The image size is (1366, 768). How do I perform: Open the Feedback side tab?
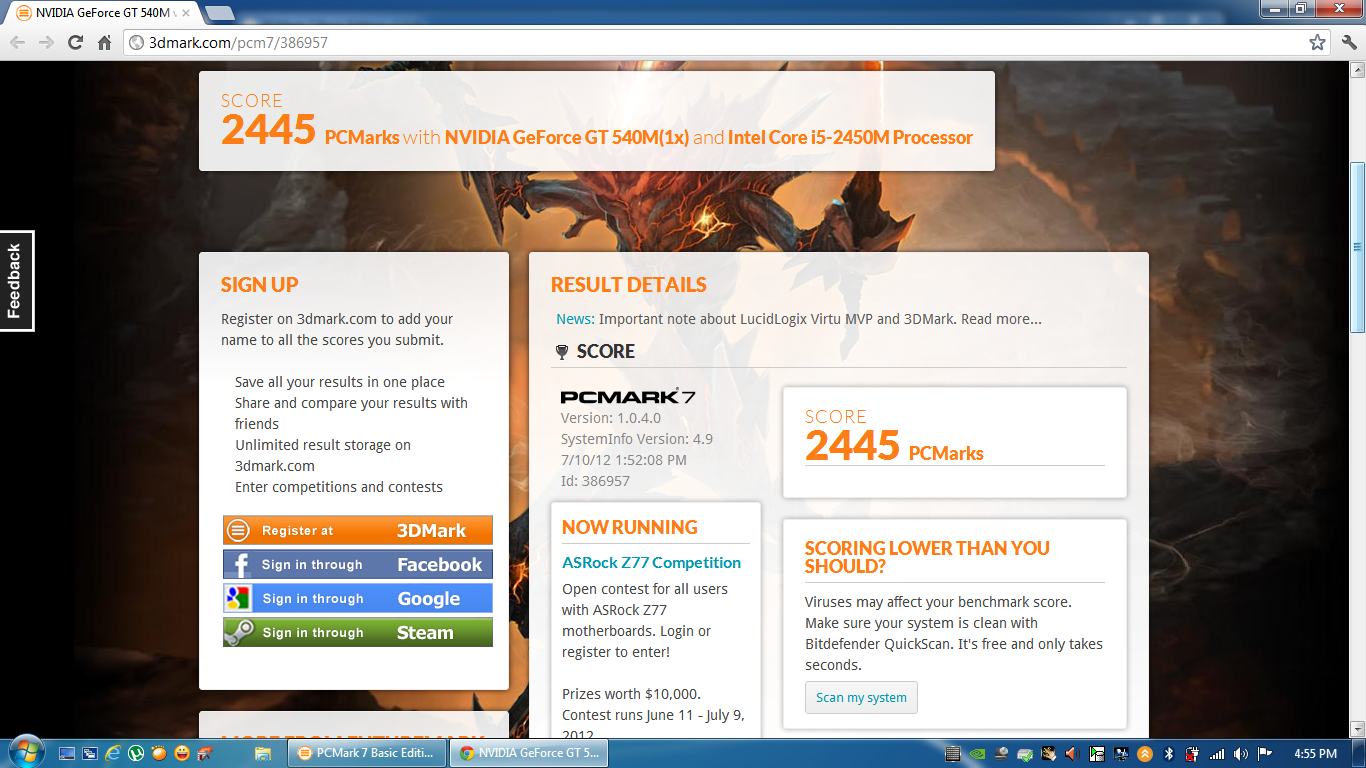tap(16, 281)
